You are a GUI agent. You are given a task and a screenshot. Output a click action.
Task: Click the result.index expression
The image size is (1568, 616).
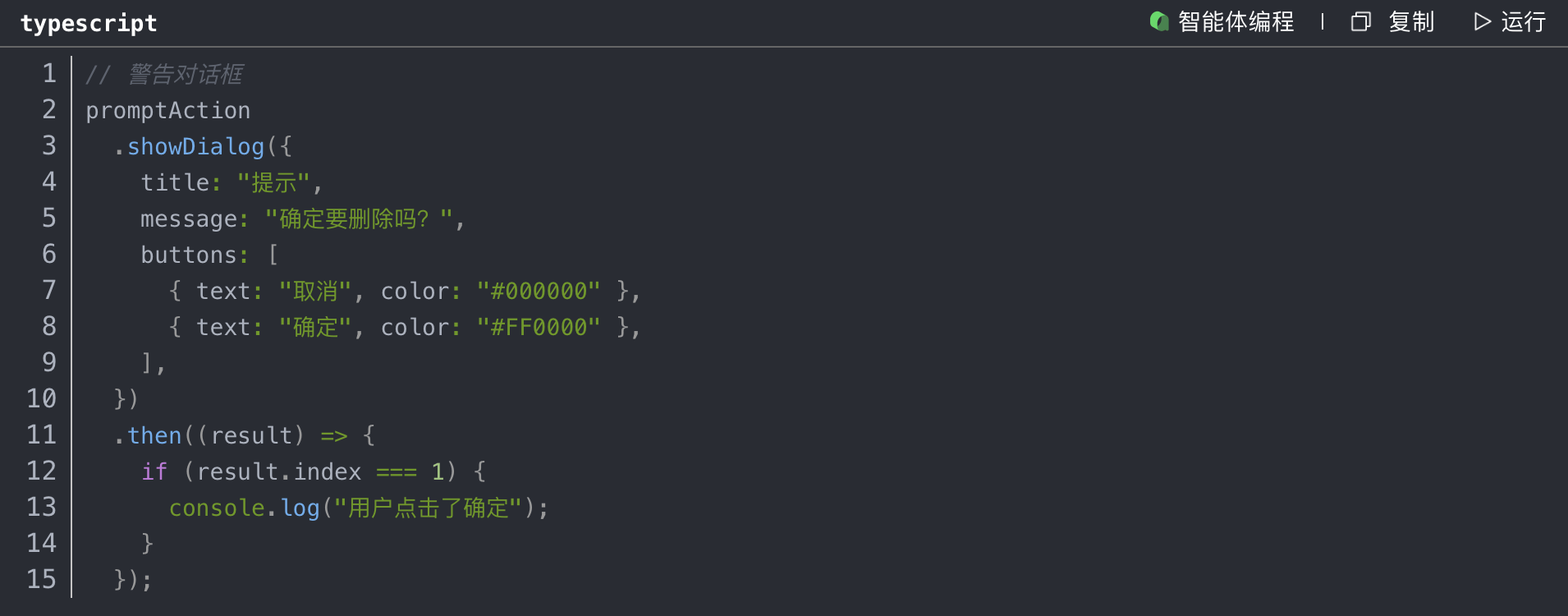pos(279,472)
